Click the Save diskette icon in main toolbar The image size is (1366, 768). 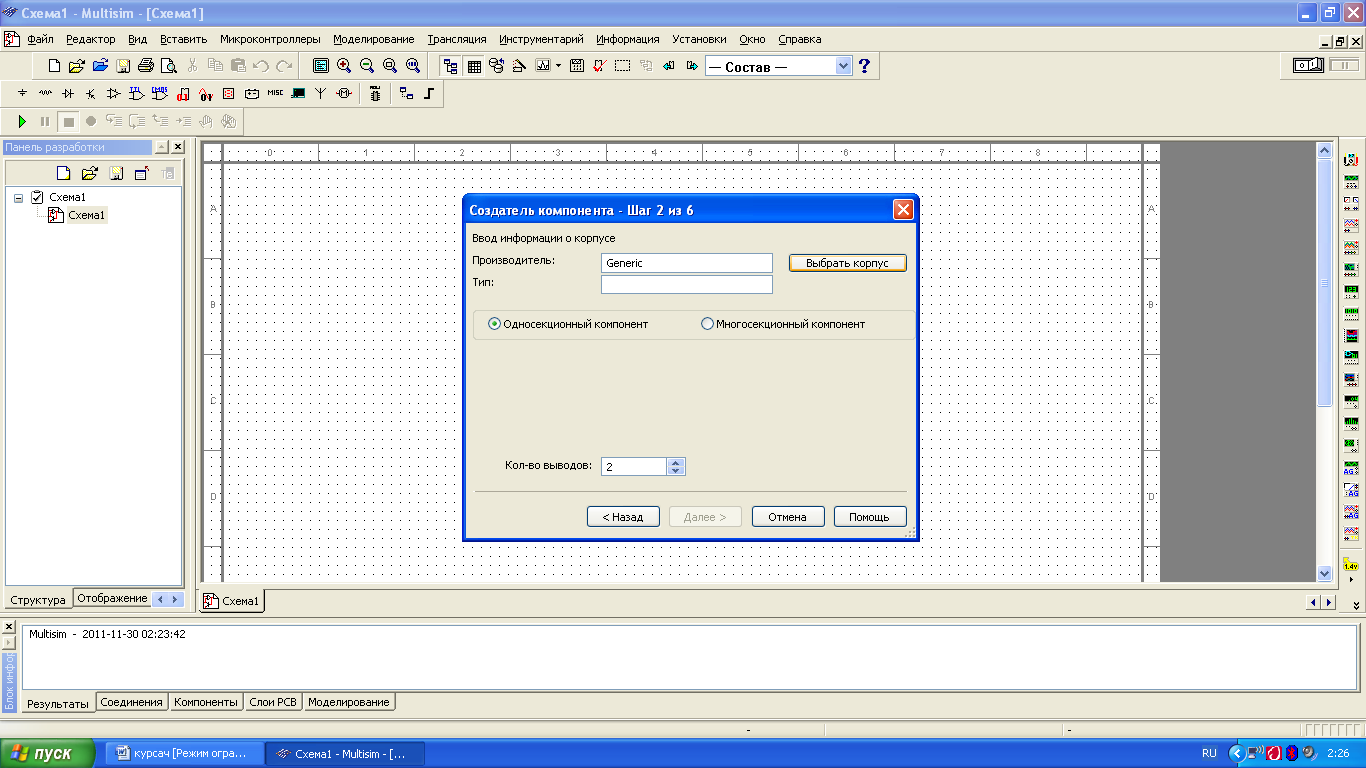coord(123,66)
